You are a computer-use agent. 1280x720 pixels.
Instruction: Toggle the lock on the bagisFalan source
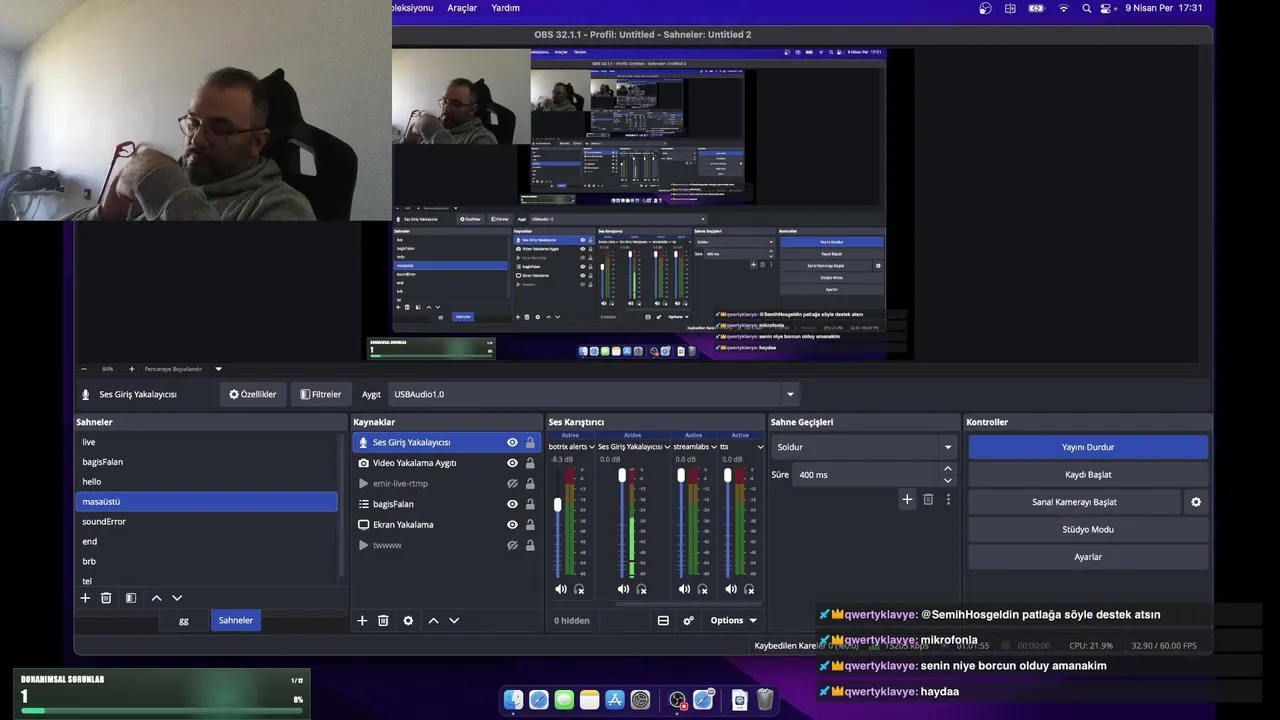click(530, 504)
